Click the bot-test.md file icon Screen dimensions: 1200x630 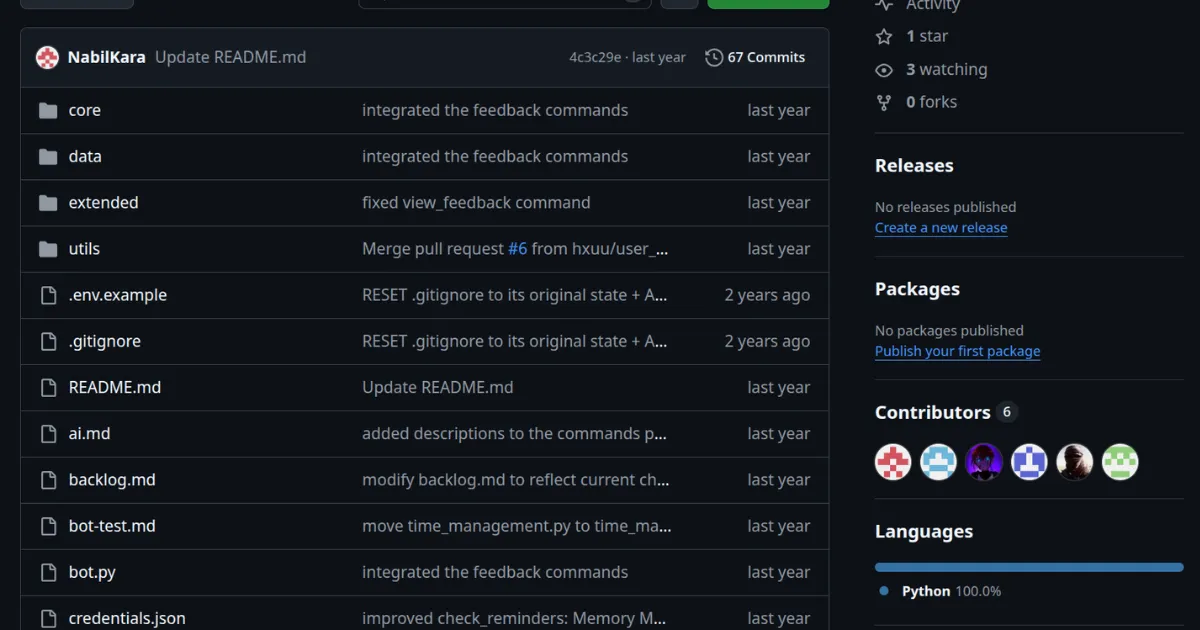(48, 526)
